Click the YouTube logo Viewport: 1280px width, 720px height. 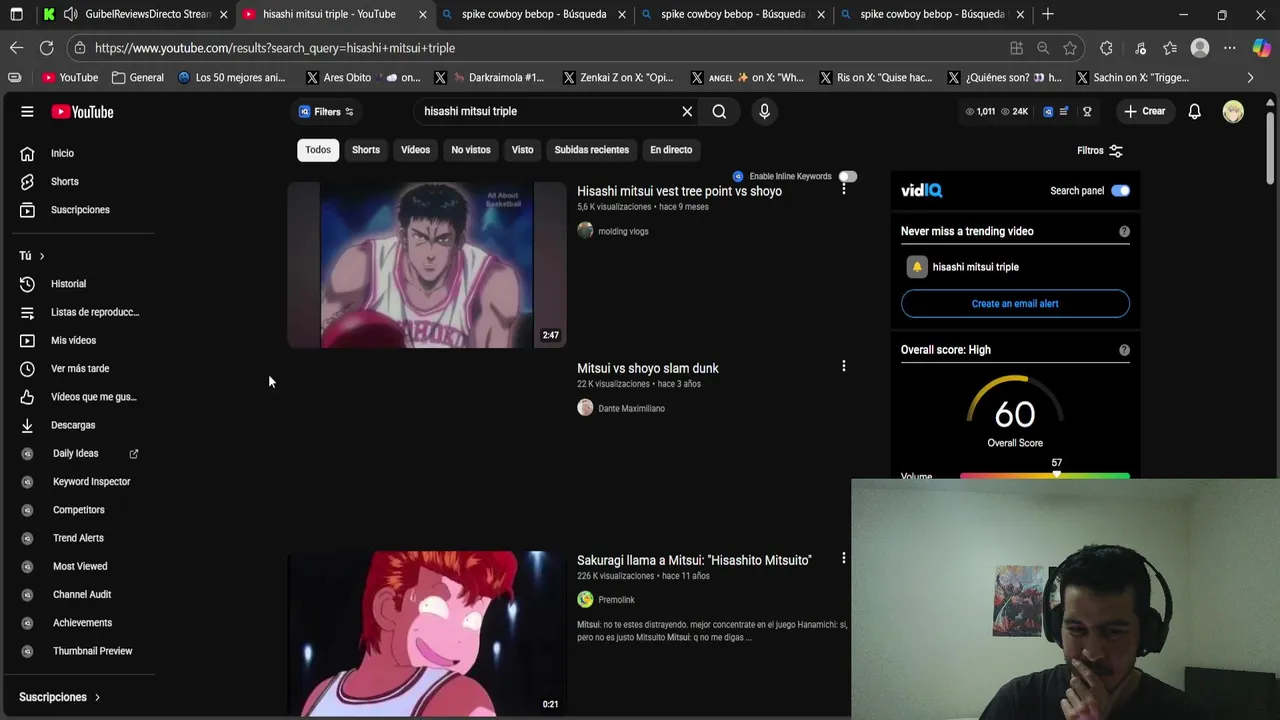[82, 112]
